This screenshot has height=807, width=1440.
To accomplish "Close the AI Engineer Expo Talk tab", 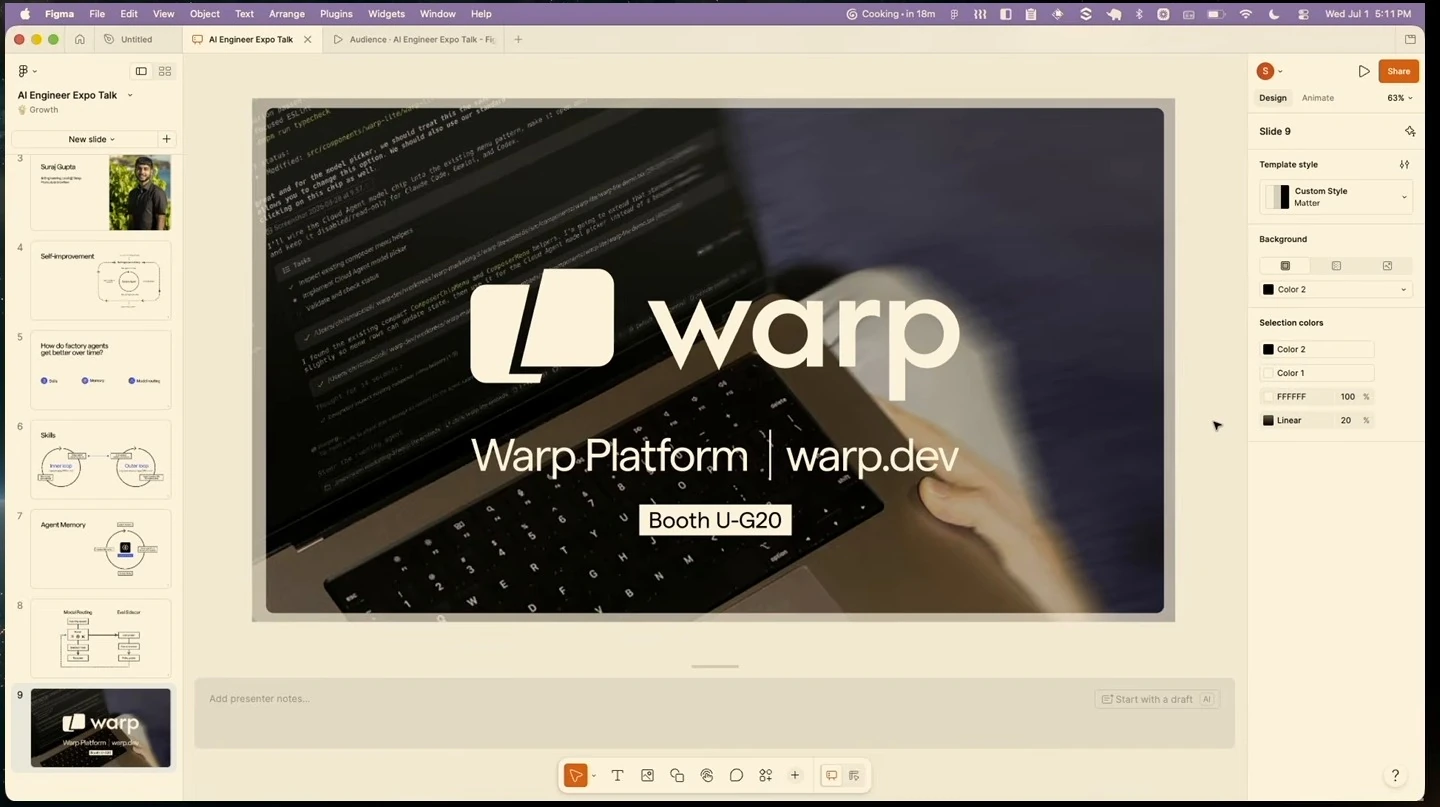I will click(308, 39).
